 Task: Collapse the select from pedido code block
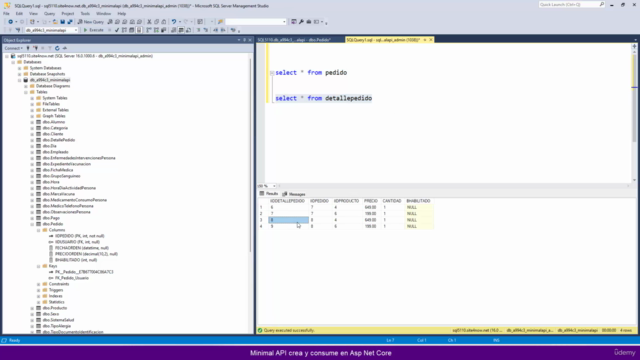(272, 73)
